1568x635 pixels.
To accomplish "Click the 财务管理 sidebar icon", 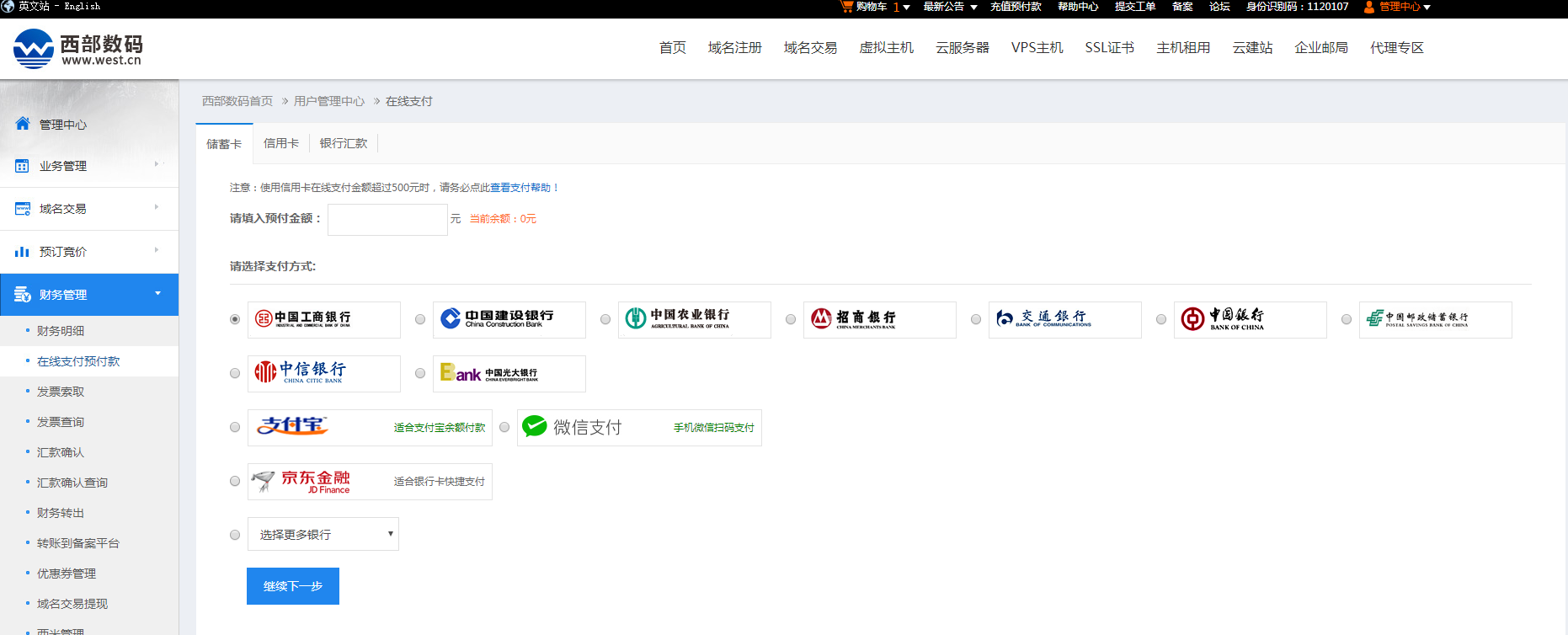I will (23, 295).
